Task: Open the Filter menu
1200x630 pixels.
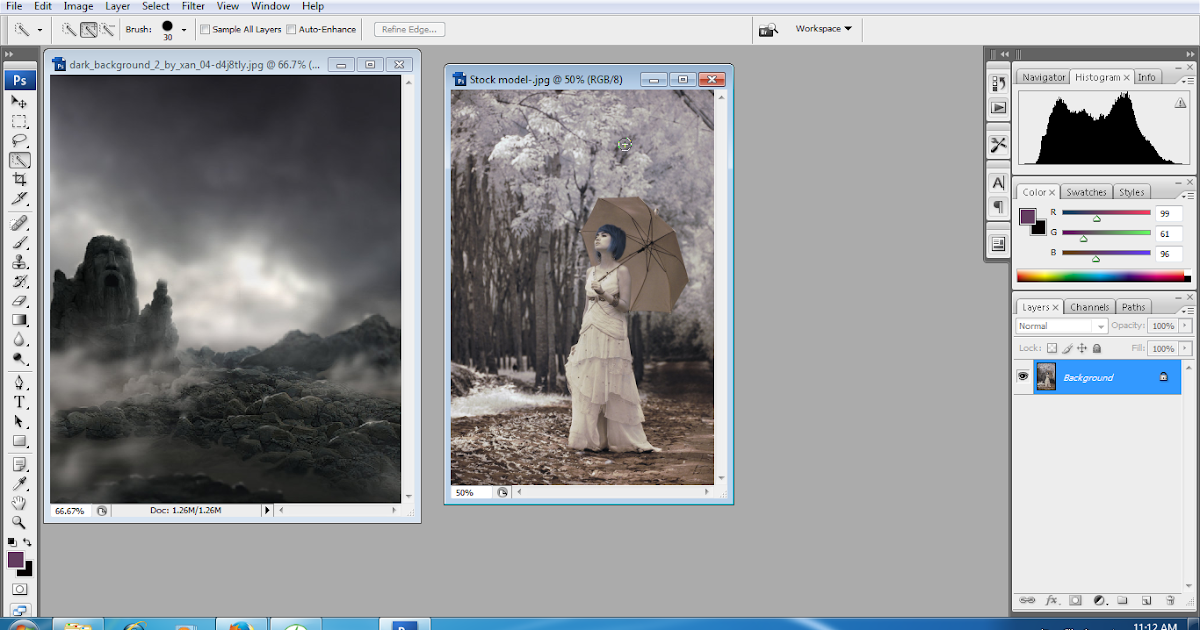Action: click(192, 6)
